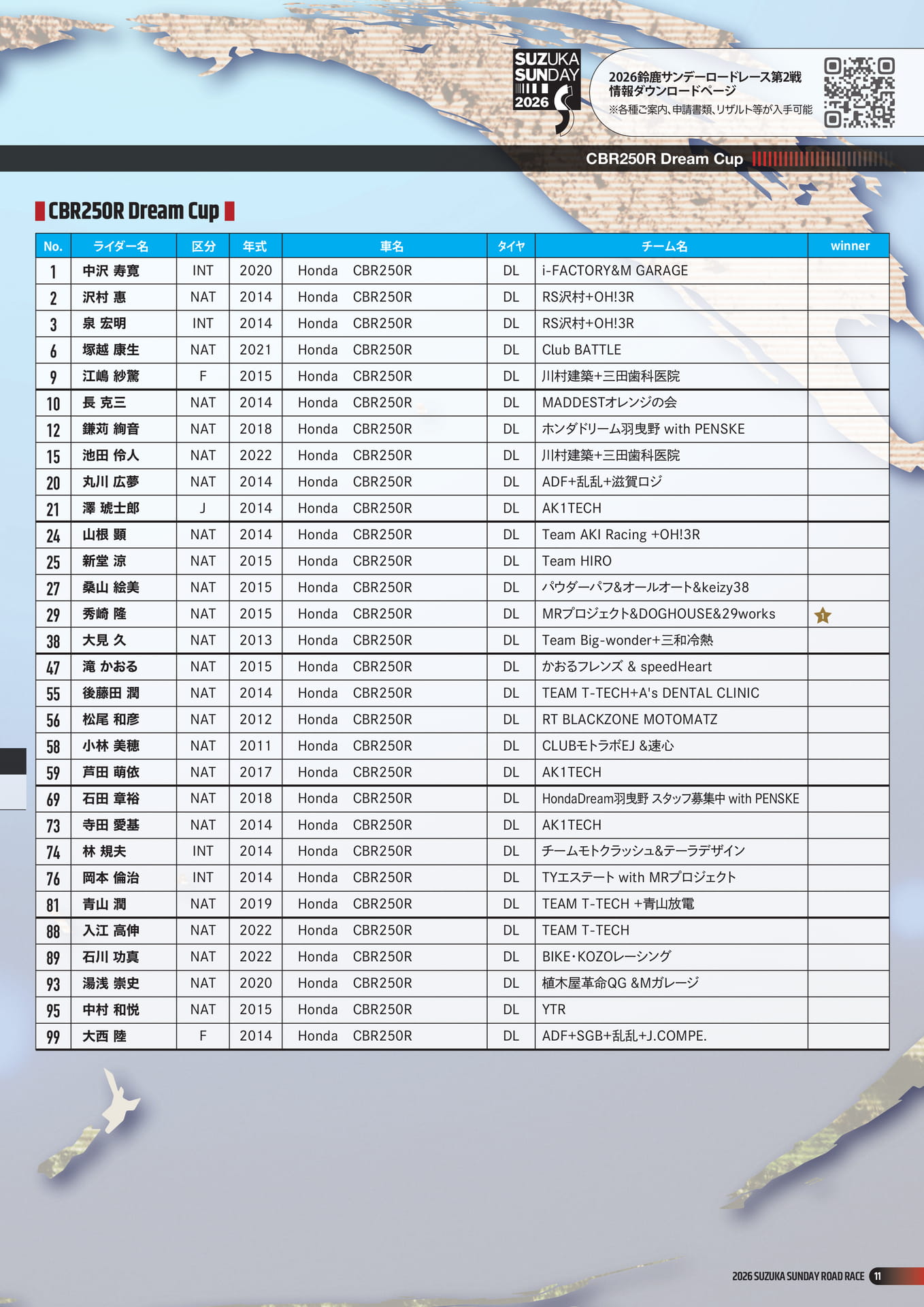Click team 植木屋革命QG &Mガレージ

coord(621,984)
